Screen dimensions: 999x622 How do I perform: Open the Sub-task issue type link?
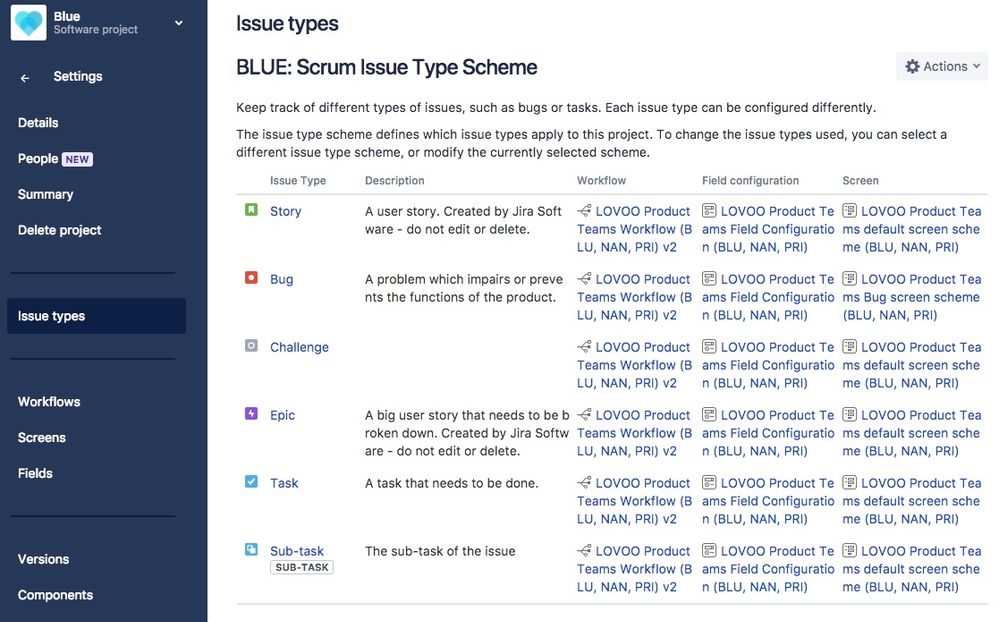coord(297,551)
